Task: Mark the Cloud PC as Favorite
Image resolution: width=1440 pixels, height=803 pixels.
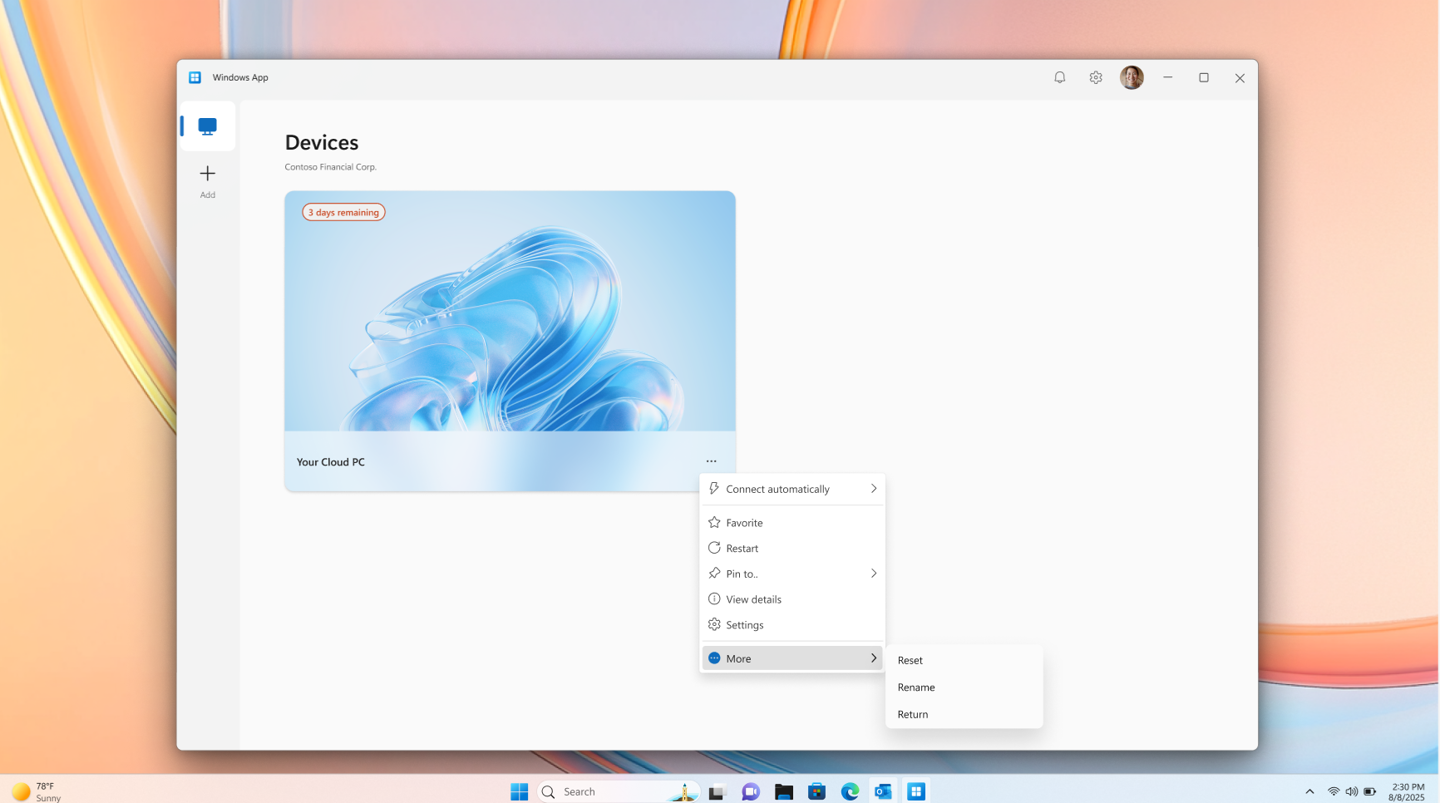Action: (744, 523)
